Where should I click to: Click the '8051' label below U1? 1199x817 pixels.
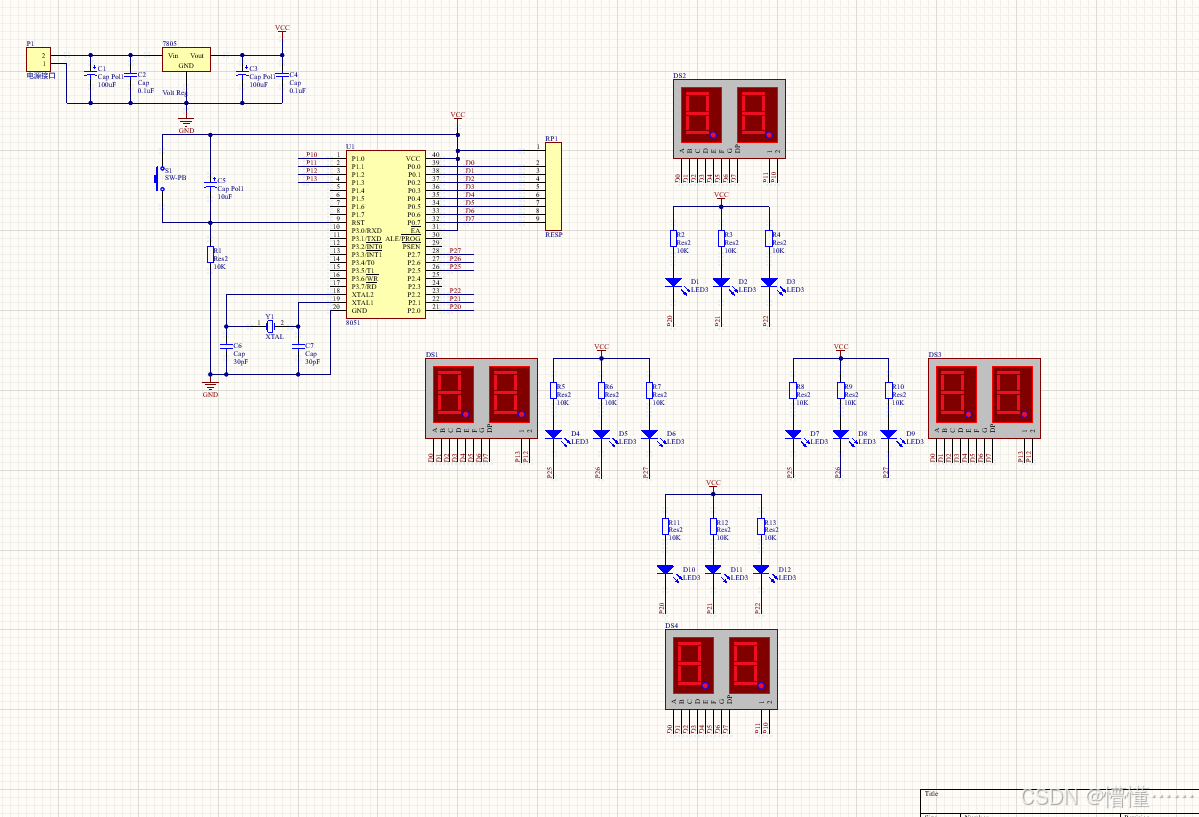pyautogui.click(x=353, y=323)
